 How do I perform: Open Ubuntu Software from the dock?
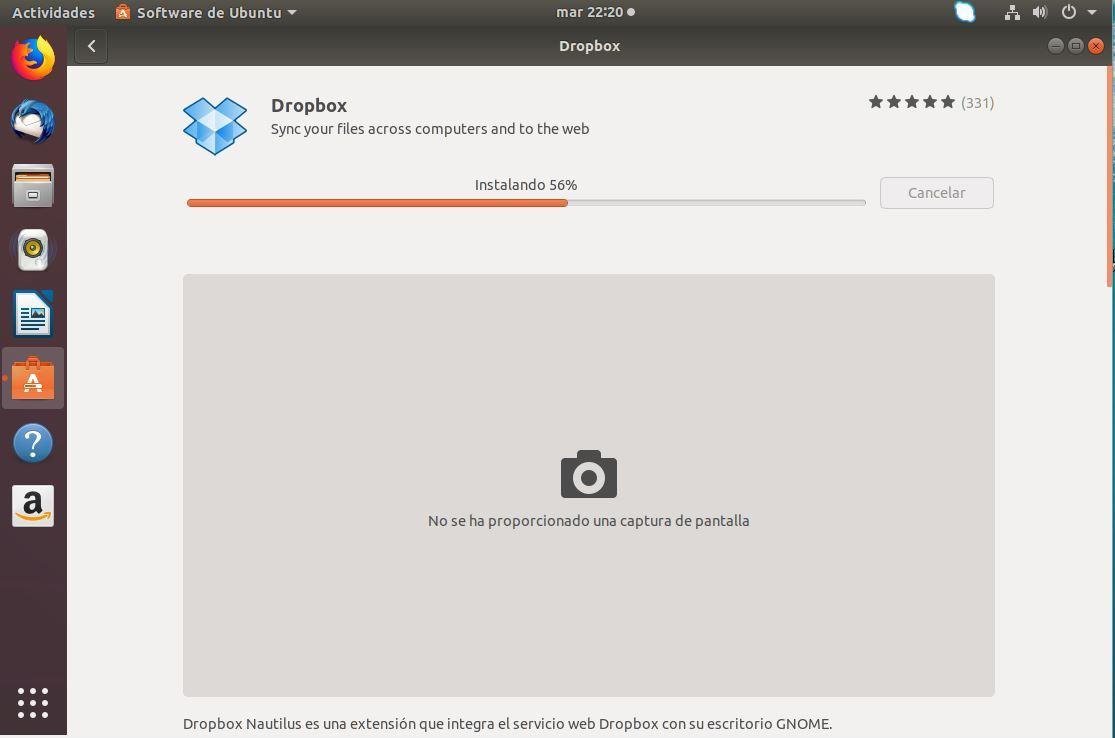tap(33, 378)
